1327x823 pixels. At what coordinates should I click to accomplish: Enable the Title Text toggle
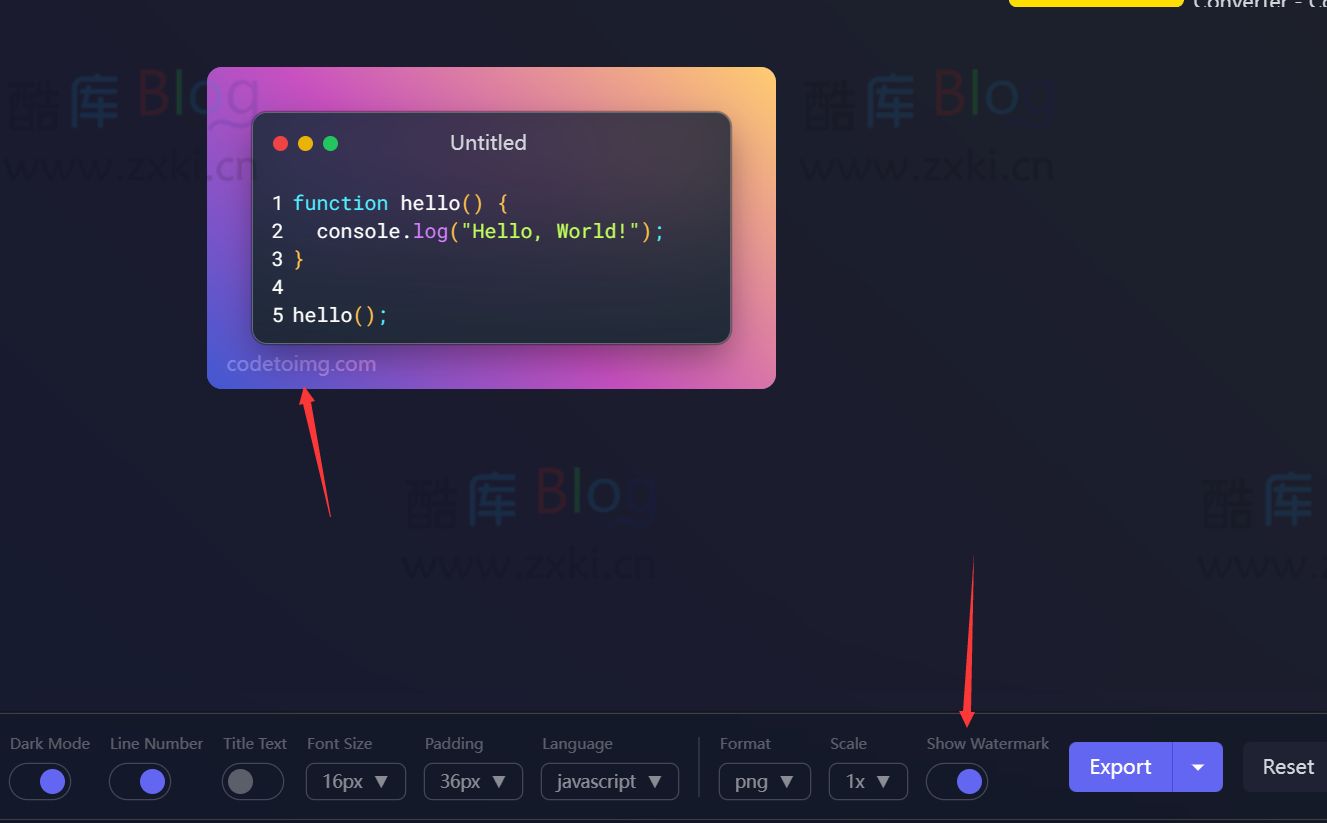(253, 781)
